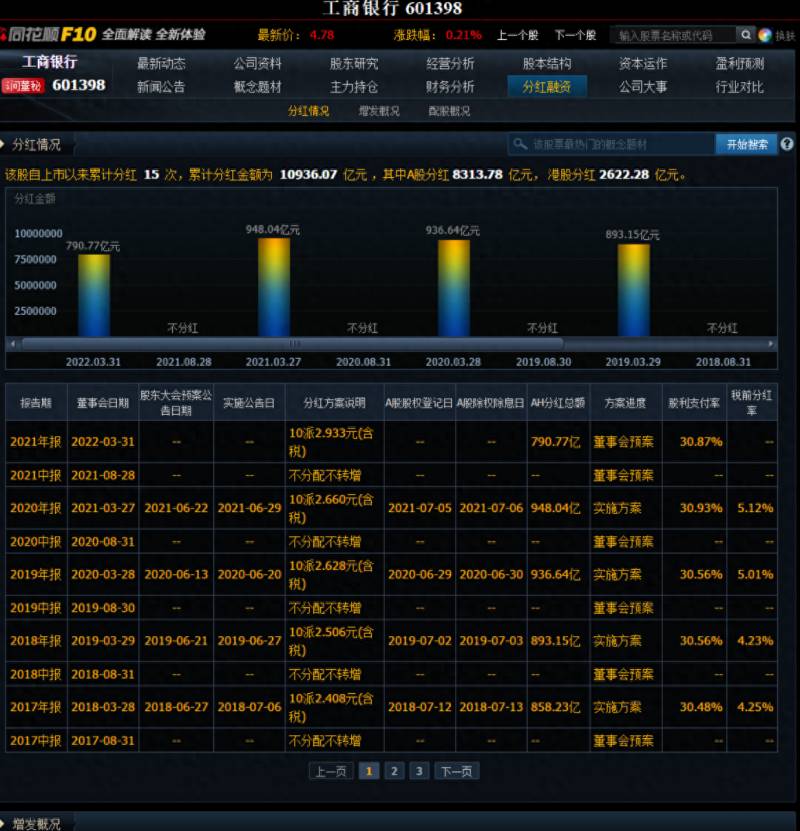Open the 资本运作 tab
Image resolution: width=800 pixels, height=831 pixels.
[x=643, y=64]
